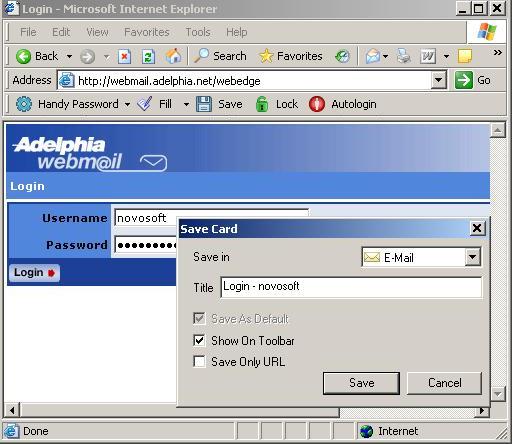512x444 pixels.
Task: Enable Save Only URL checkbox
Action: tap(199, 362)
